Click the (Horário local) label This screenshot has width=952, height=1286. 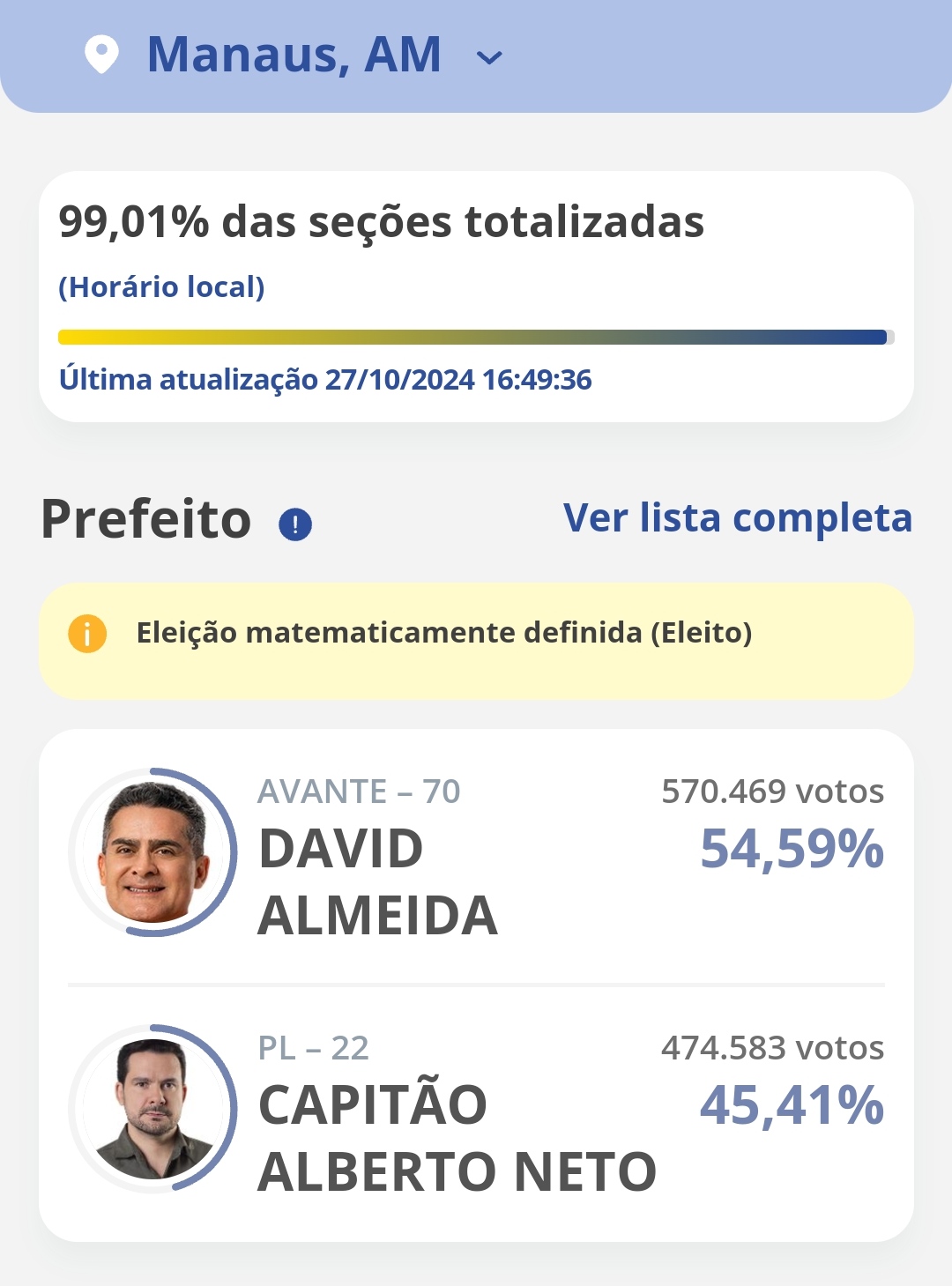[x=161, y=287]
